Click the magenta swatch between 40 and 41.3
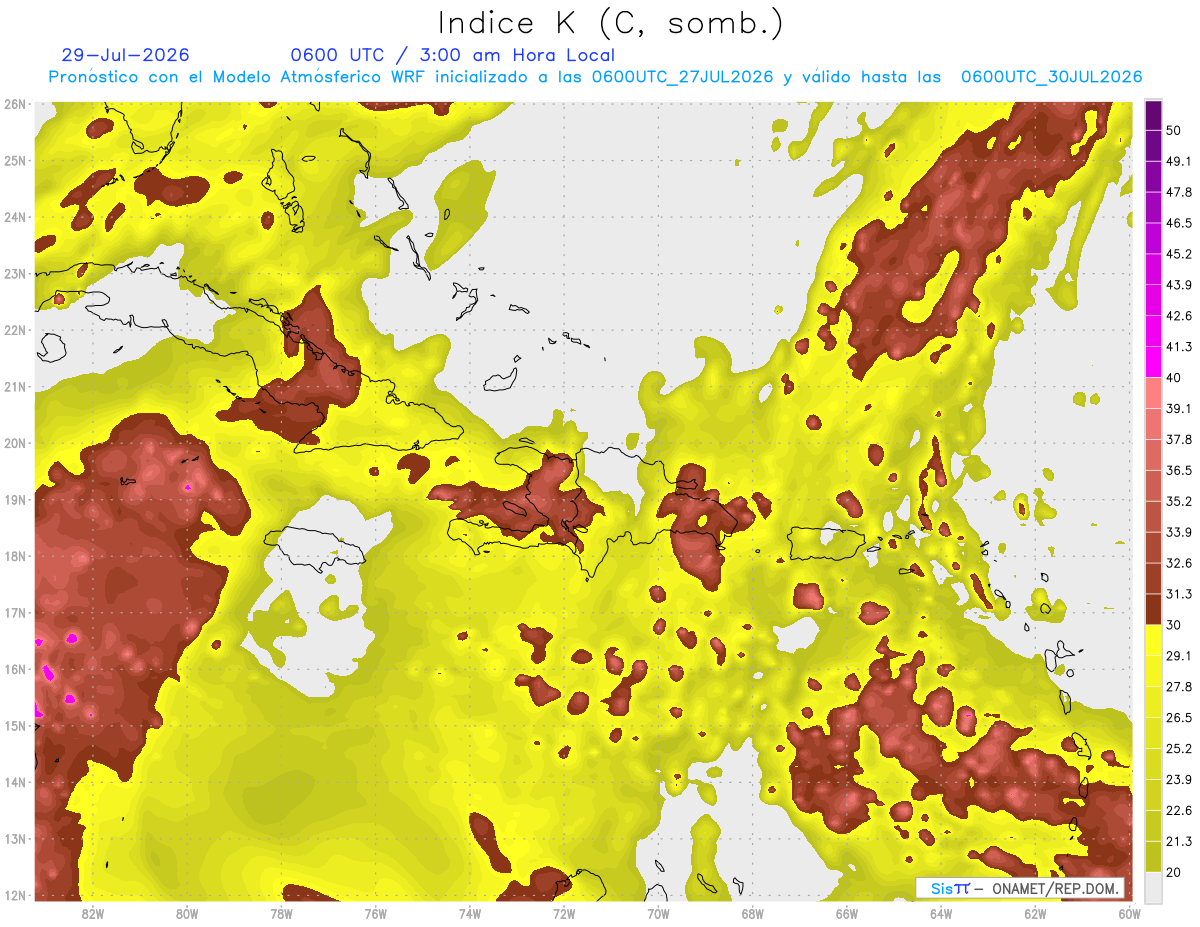The height and width of the screenshot is (927, 1200). 1153,362
